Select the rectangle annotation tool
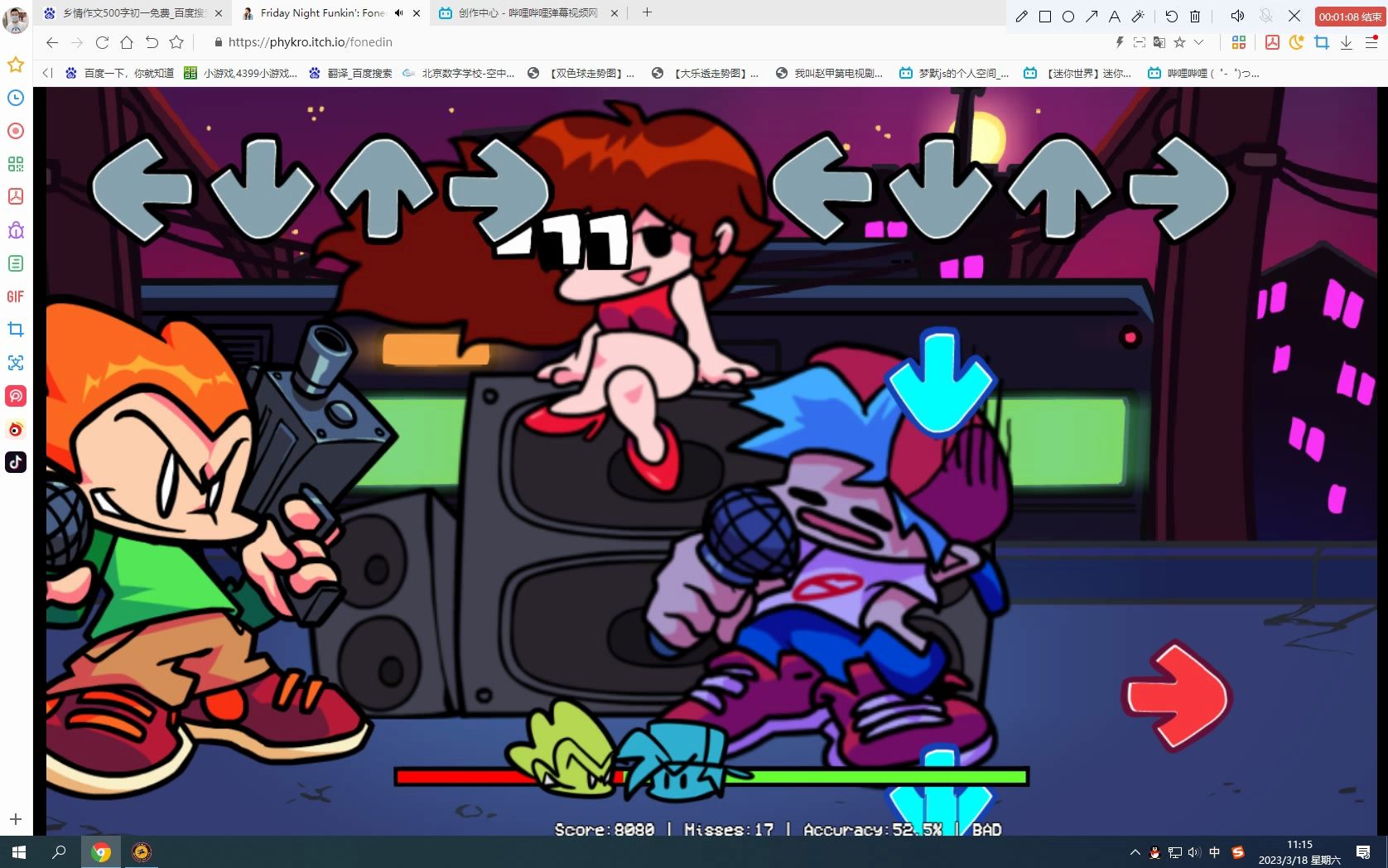Viewport: 1388px width, 868px height. click(1045, 17)
